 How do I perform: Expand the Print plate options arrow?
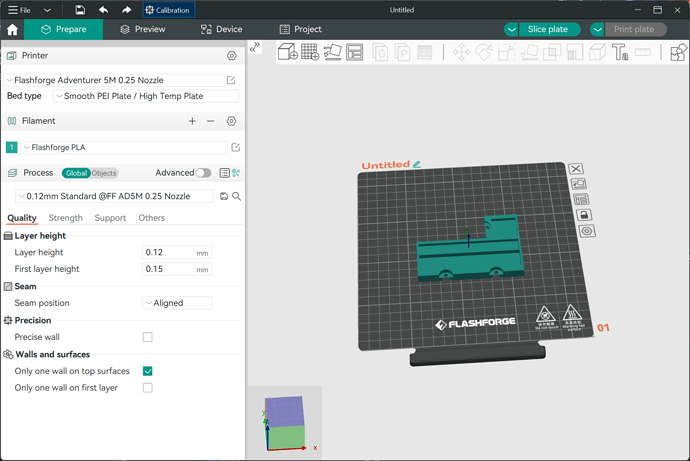tap(597, 29)
